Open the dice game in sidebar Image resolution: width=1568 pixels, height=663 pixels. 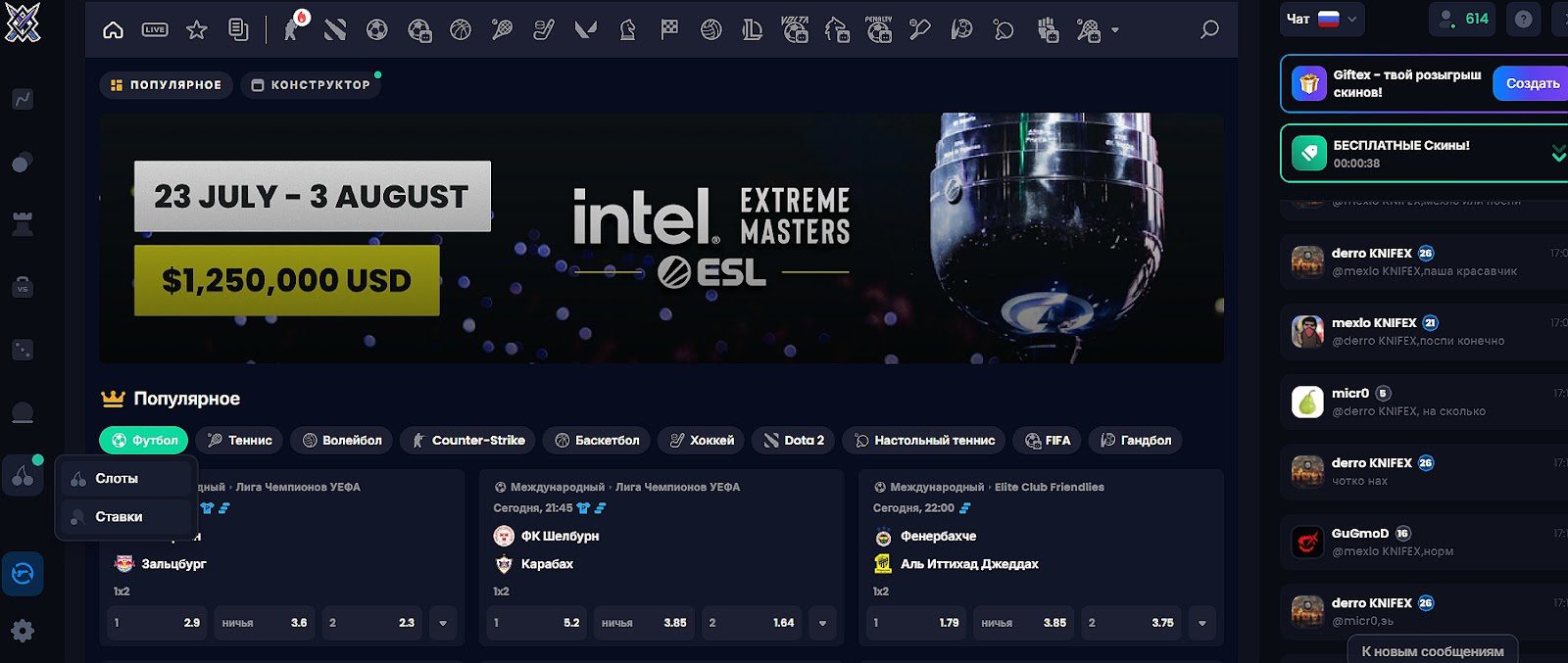[x=23, y=350]
